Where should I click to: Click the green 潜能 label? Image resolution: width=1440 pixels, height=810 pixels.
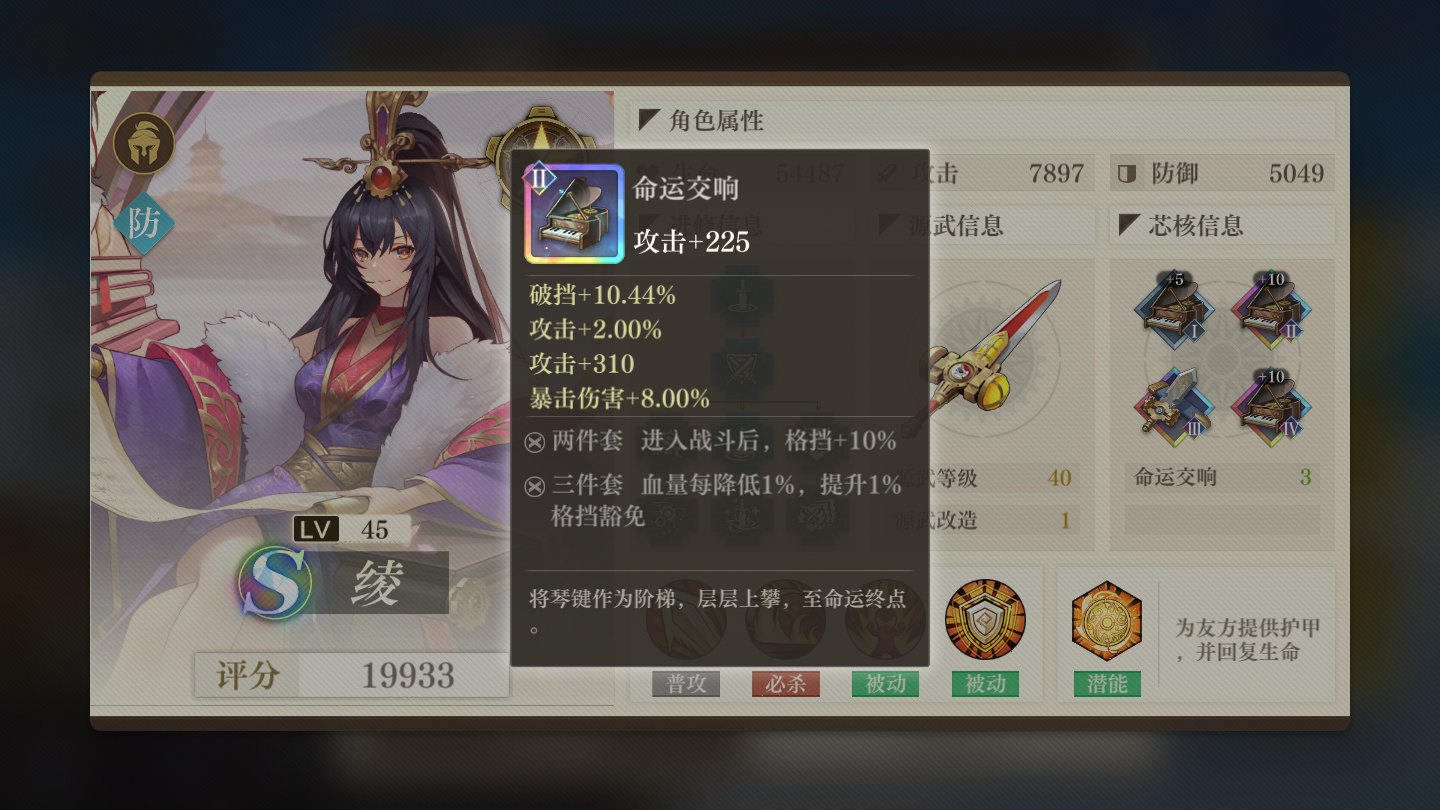pyautogui.click(x=1107, y=684)
